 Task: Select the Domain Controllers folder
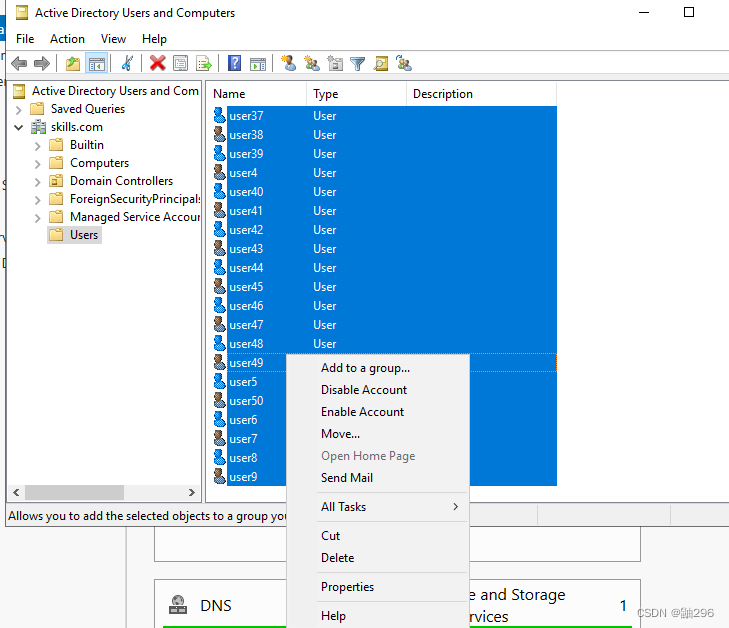tap(121, 181)
